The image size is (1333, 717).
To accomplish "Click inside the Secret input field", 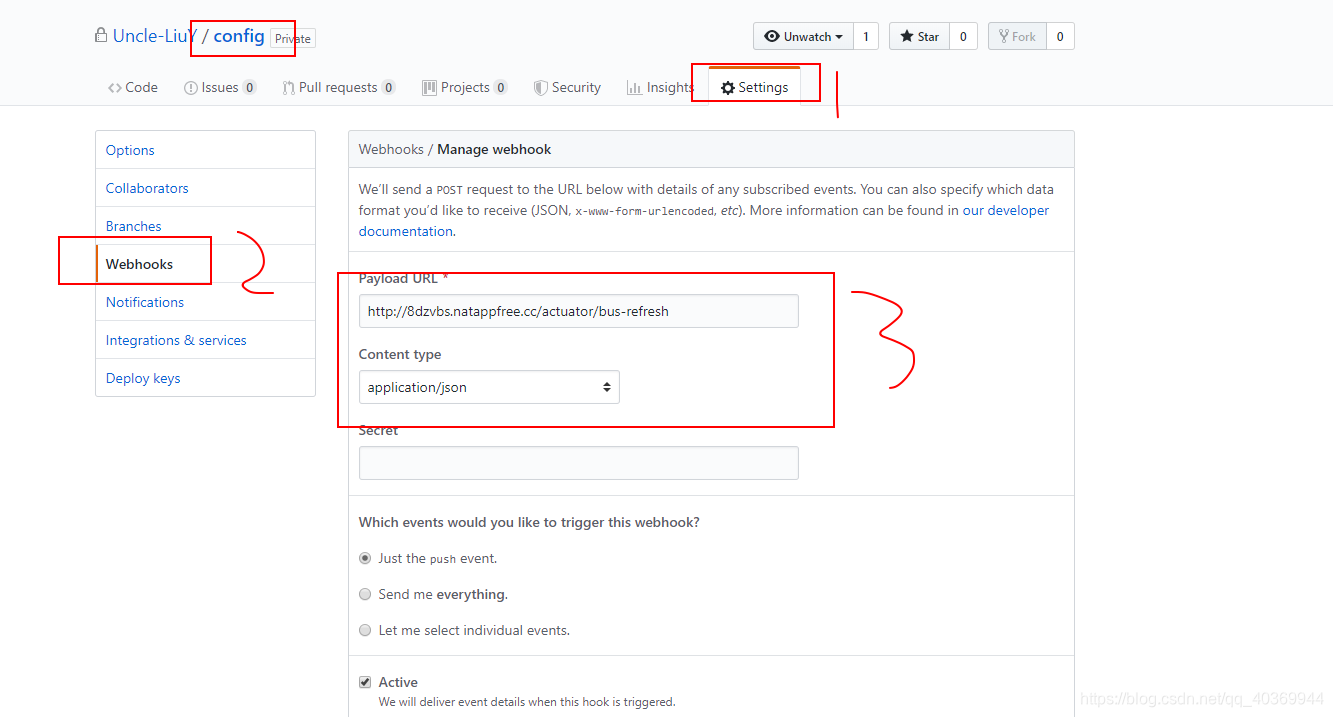I will point(578,463).
